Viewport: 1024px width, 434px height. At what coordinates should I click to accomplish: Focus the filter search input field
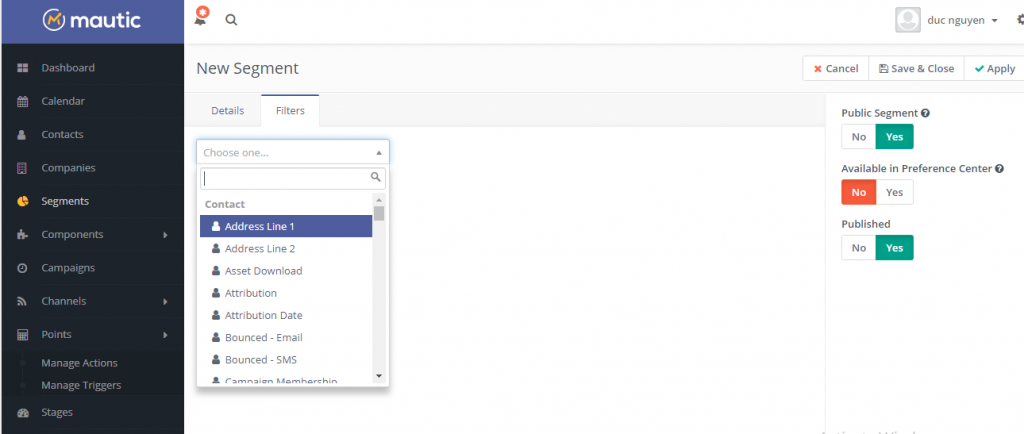(286, 178)
